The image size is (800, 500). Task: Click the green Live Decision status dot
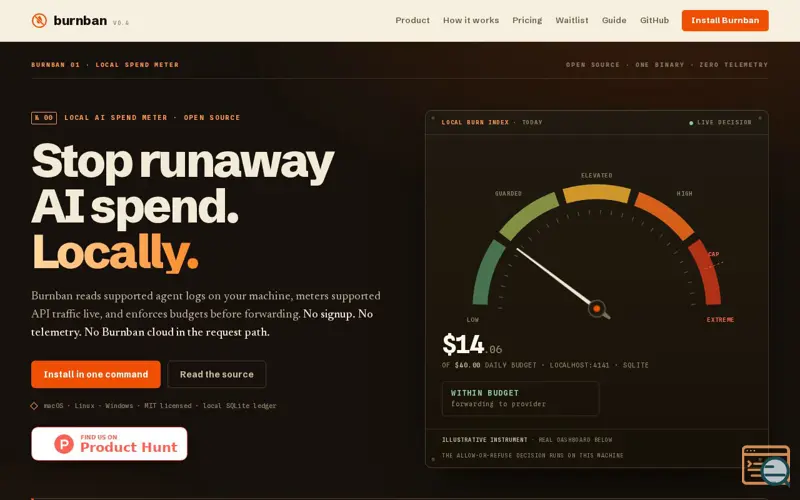click(691, 123)
